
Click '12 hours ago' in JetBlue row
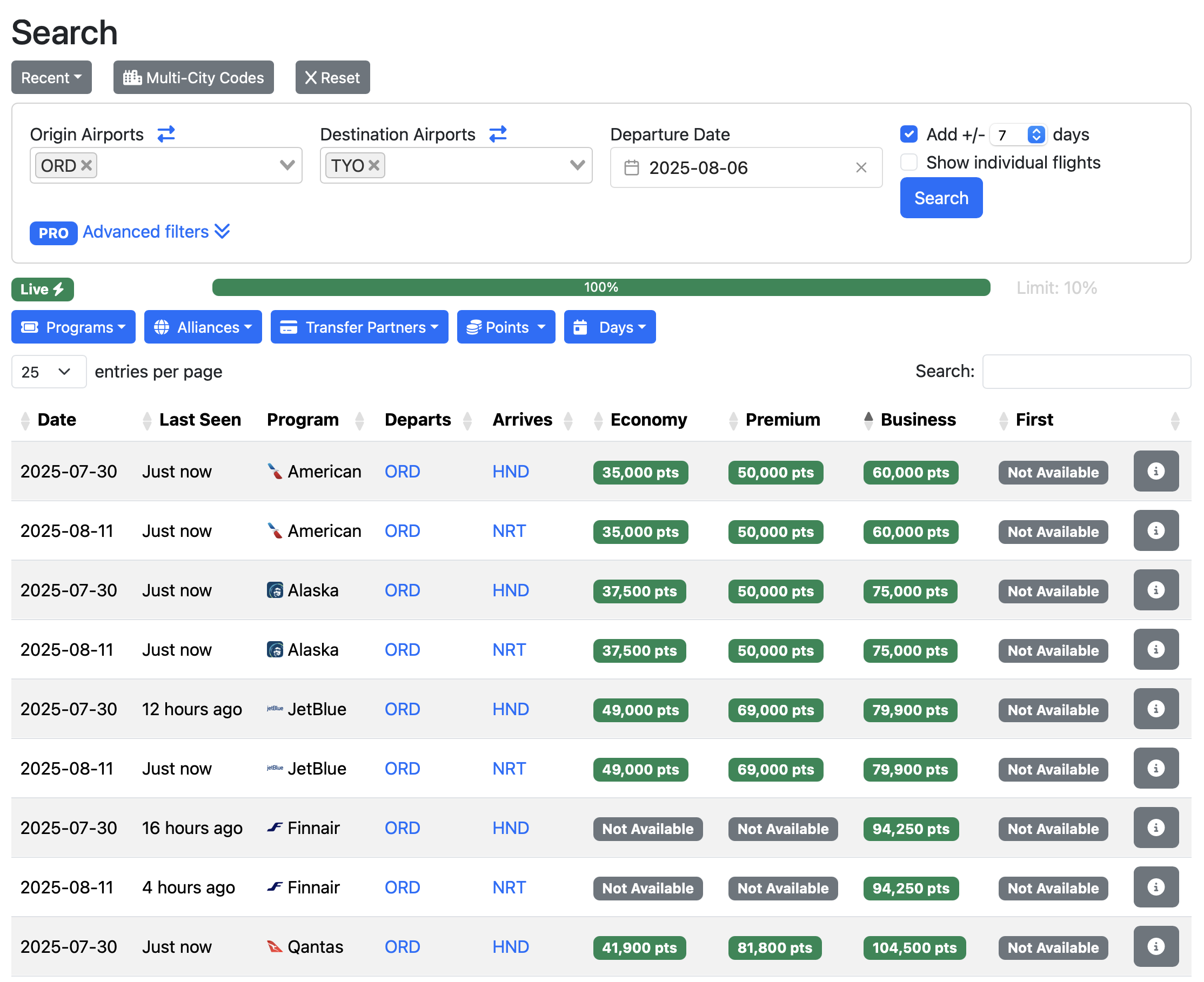coord(192,709)
